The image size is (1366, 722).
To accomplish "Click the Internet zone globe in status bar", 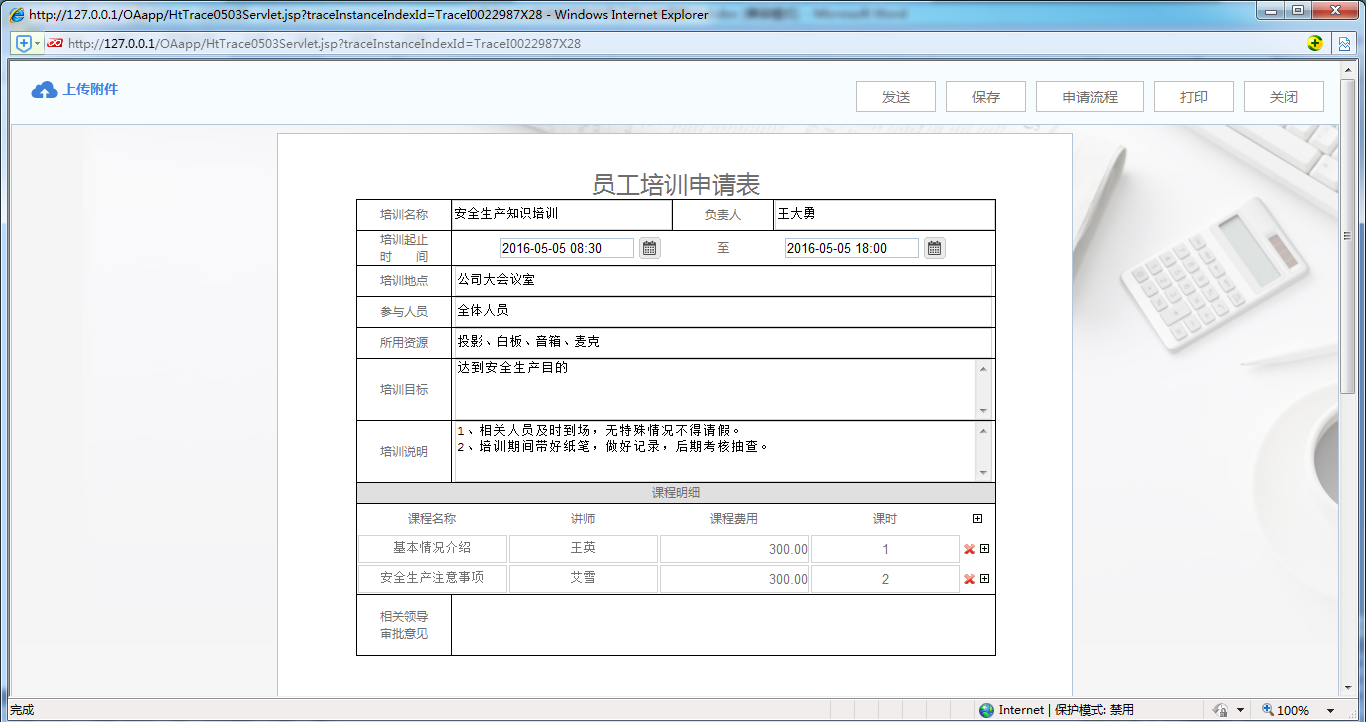I will [x=985, y=709].
